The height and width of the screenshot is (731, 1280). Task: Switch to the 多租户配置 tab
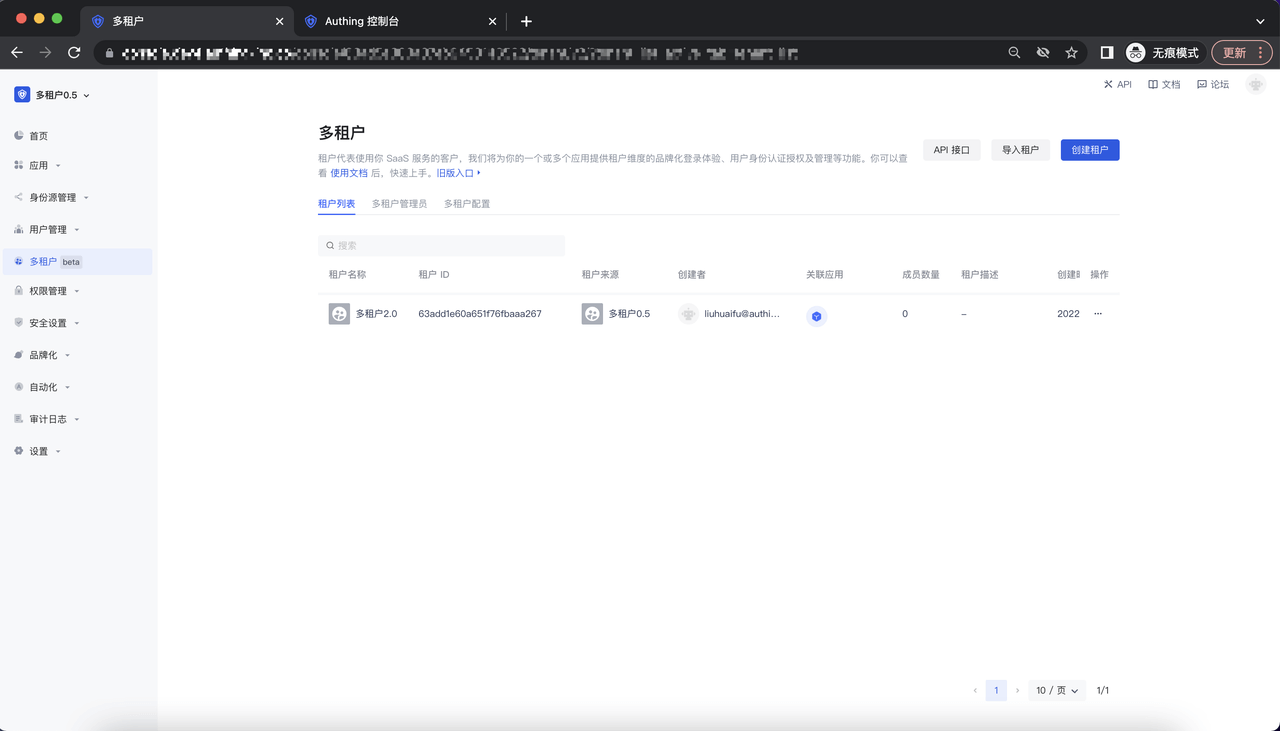pyautogui.click(x=467, y=204)
